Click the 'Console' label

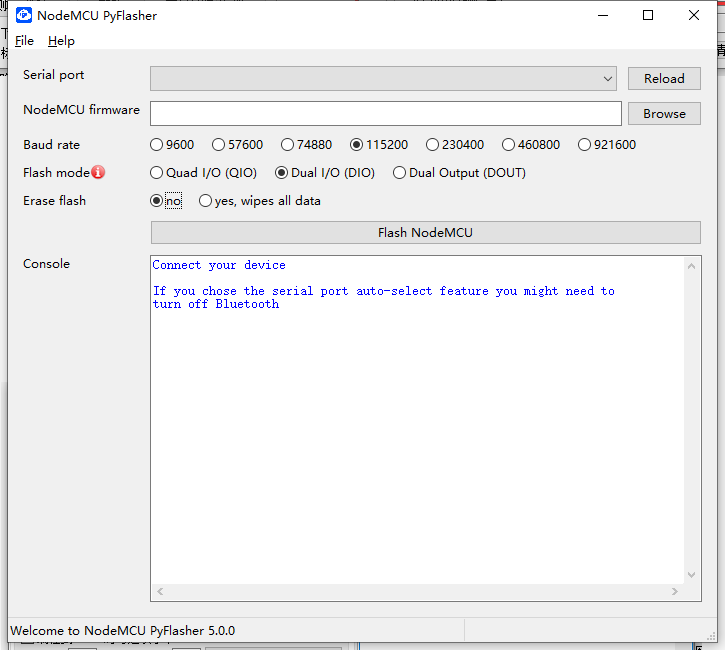(x=47, y=264)
